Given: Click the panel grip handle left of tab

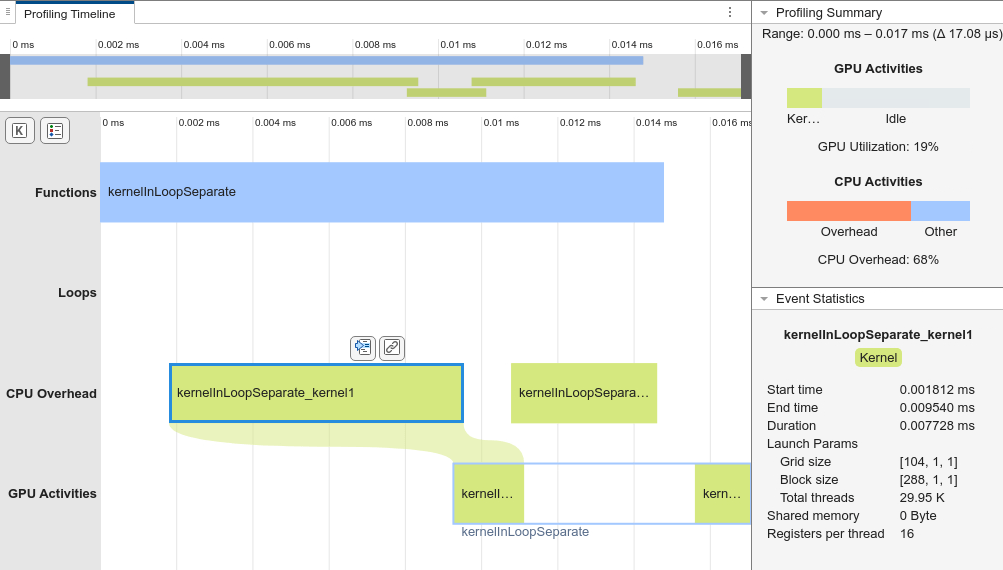Looking at the screenshot, I should (8, 12).
